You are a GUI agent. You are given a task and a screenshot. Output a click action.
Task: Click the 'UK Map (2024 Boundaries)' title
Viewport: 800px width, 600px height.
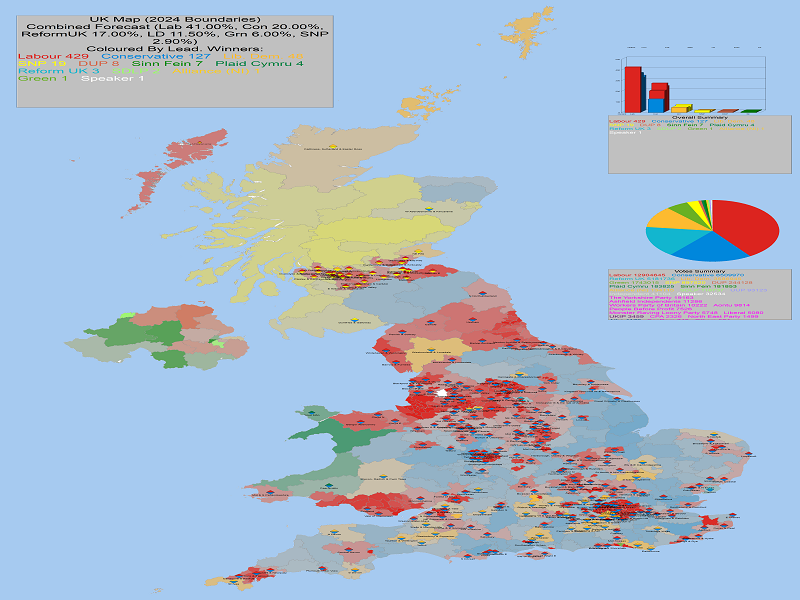coord(175,19)
